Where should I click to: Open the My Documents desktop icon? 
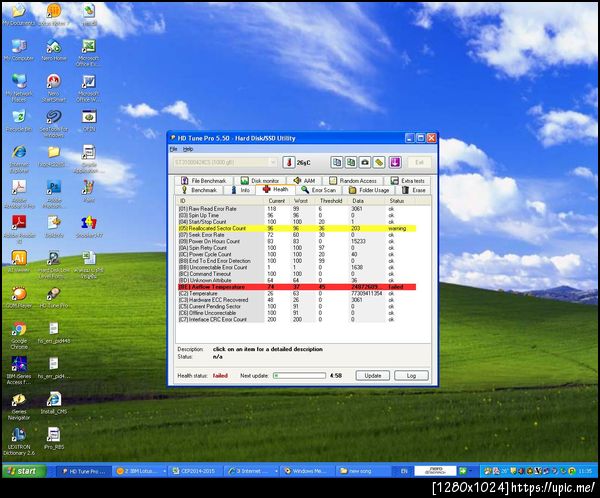18,14
